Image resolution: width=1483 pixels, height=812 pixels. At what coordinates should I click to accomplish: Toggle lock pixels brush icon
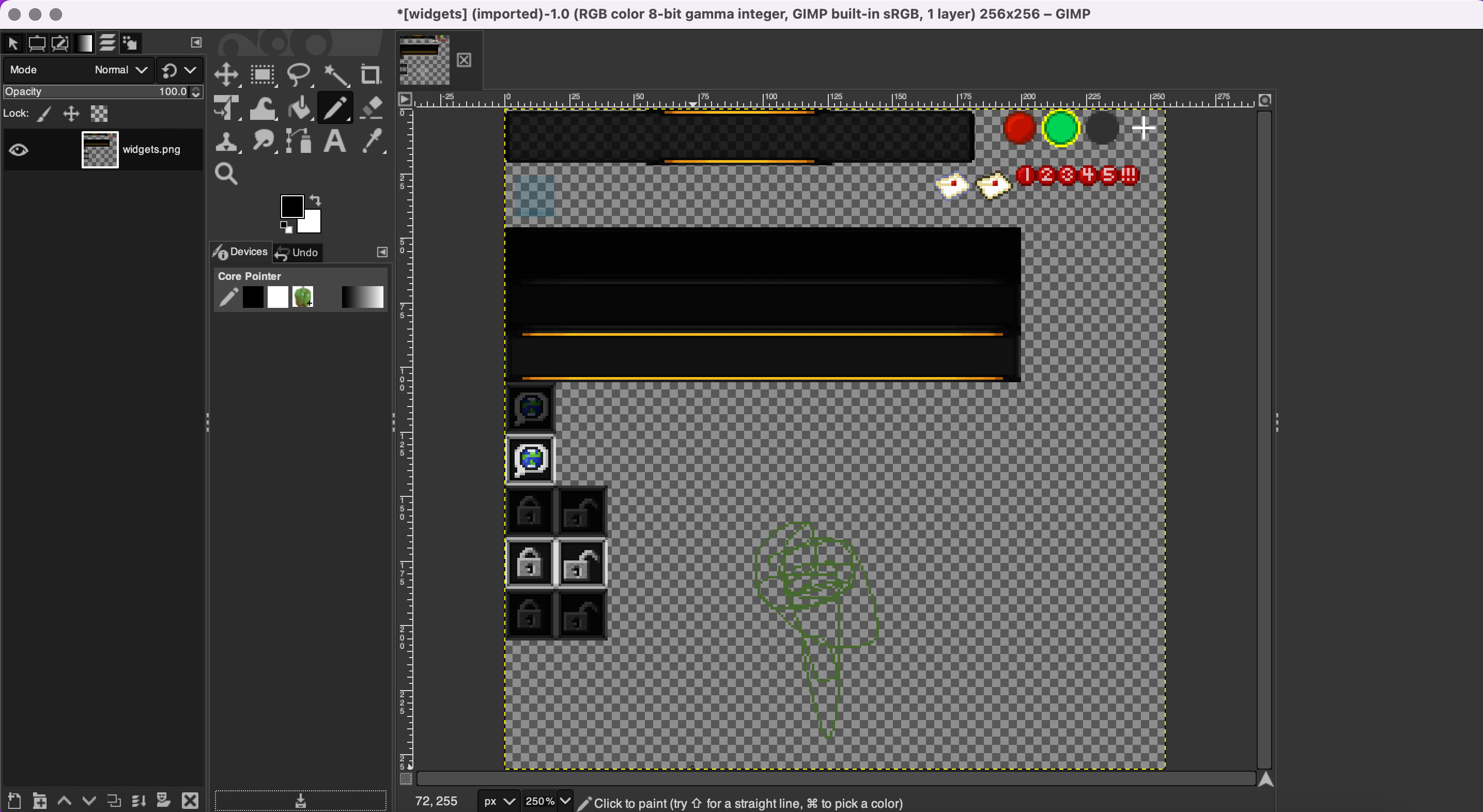coord(44,114)
